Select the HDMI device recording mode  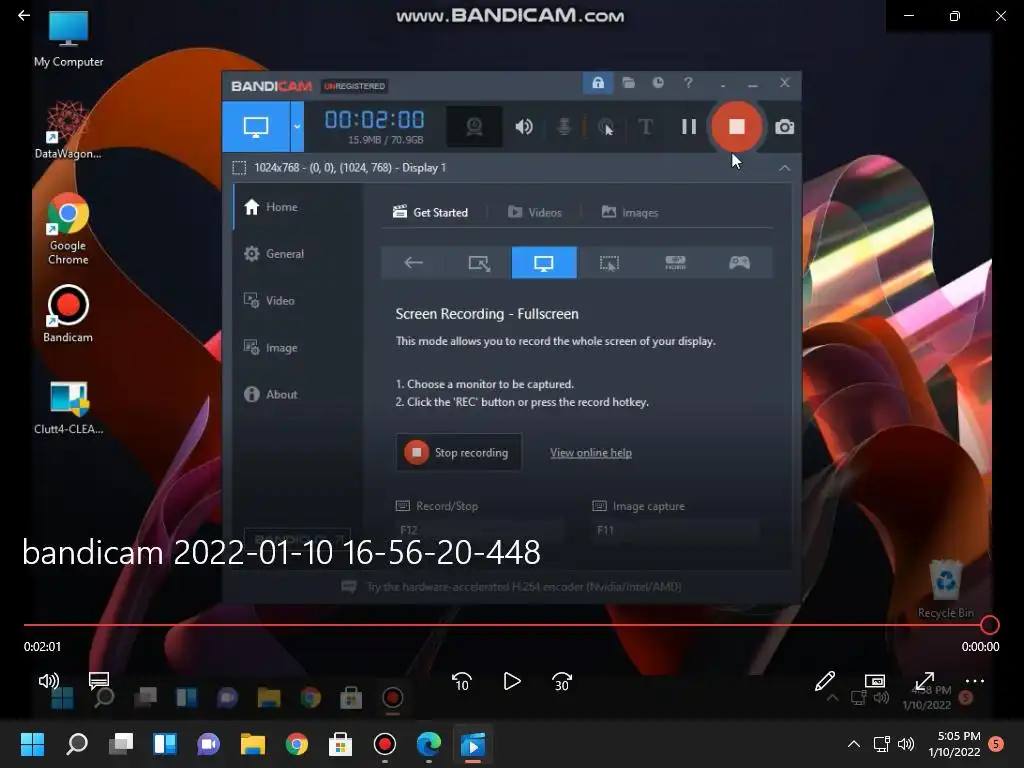[675, 263]
